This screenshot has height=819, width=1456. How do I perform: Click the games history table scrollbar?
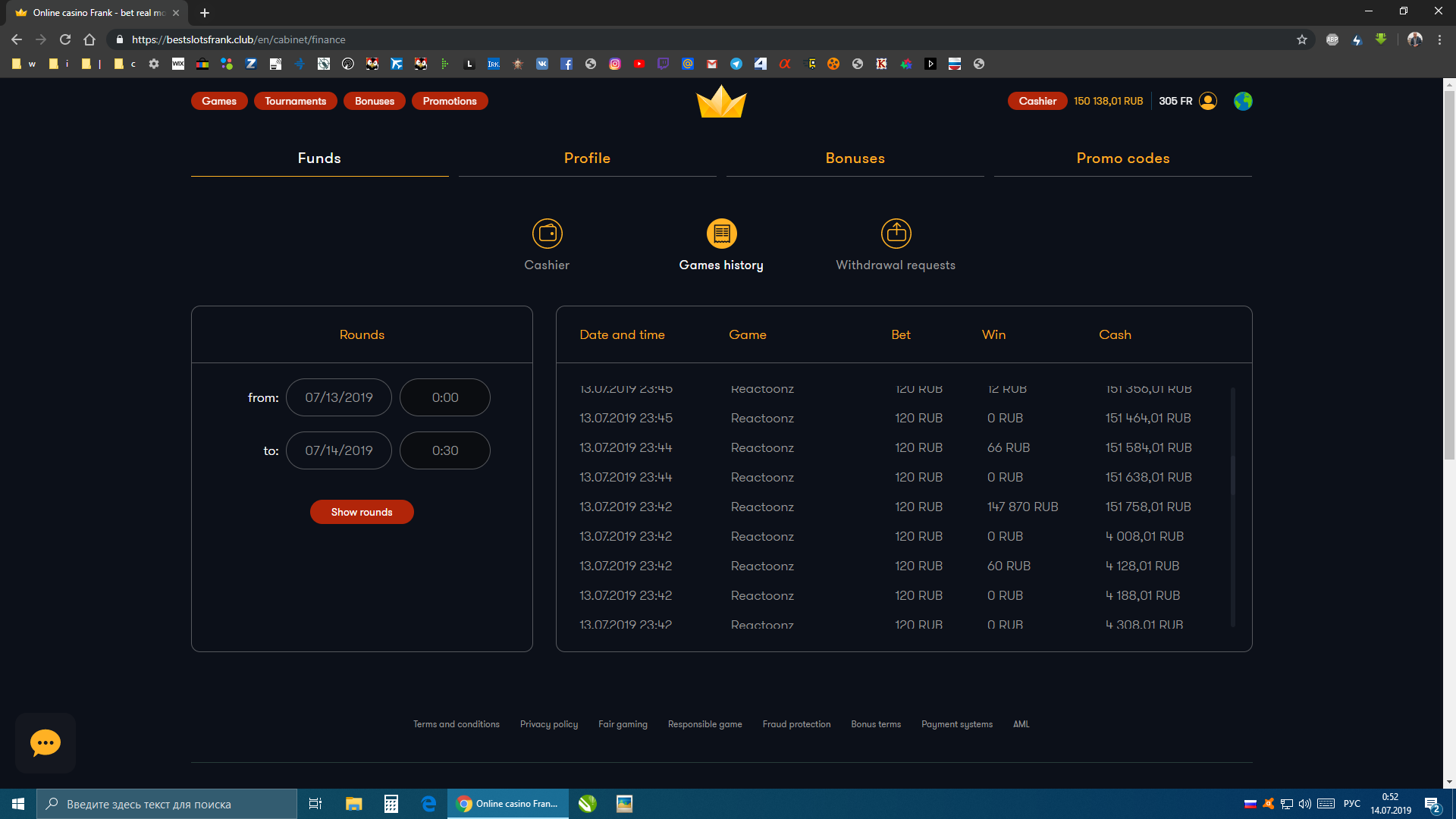[1232, 474]
